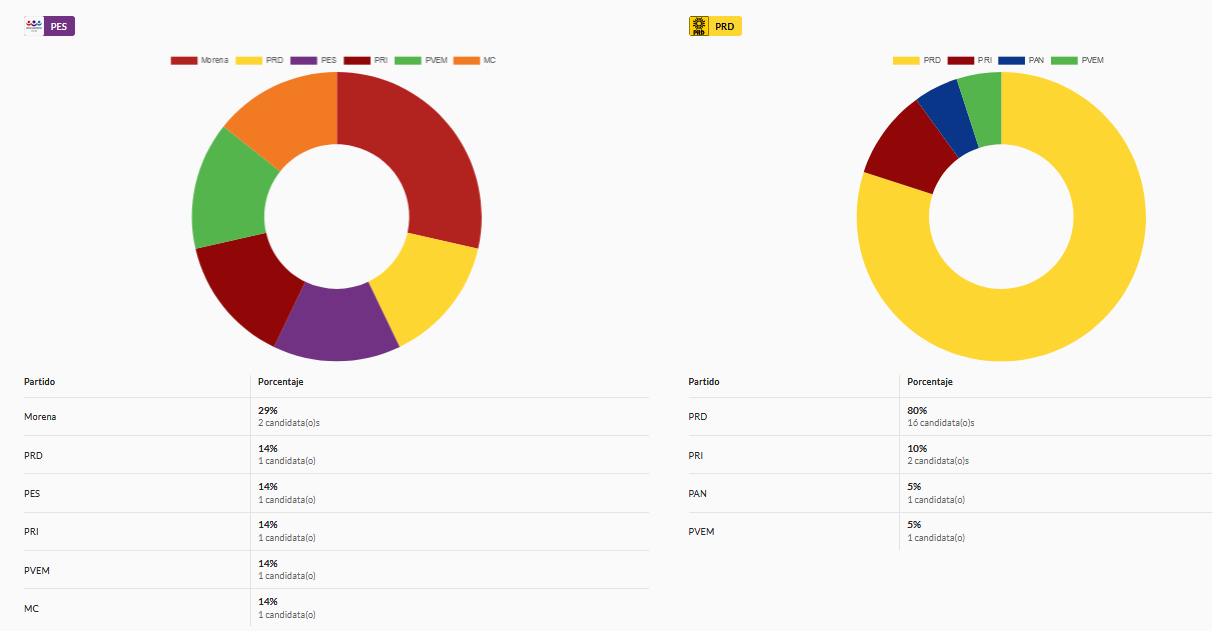Click the Partido column header in the left table
Viewport: 1212px width, 631px height.
[x=40, y=382]
